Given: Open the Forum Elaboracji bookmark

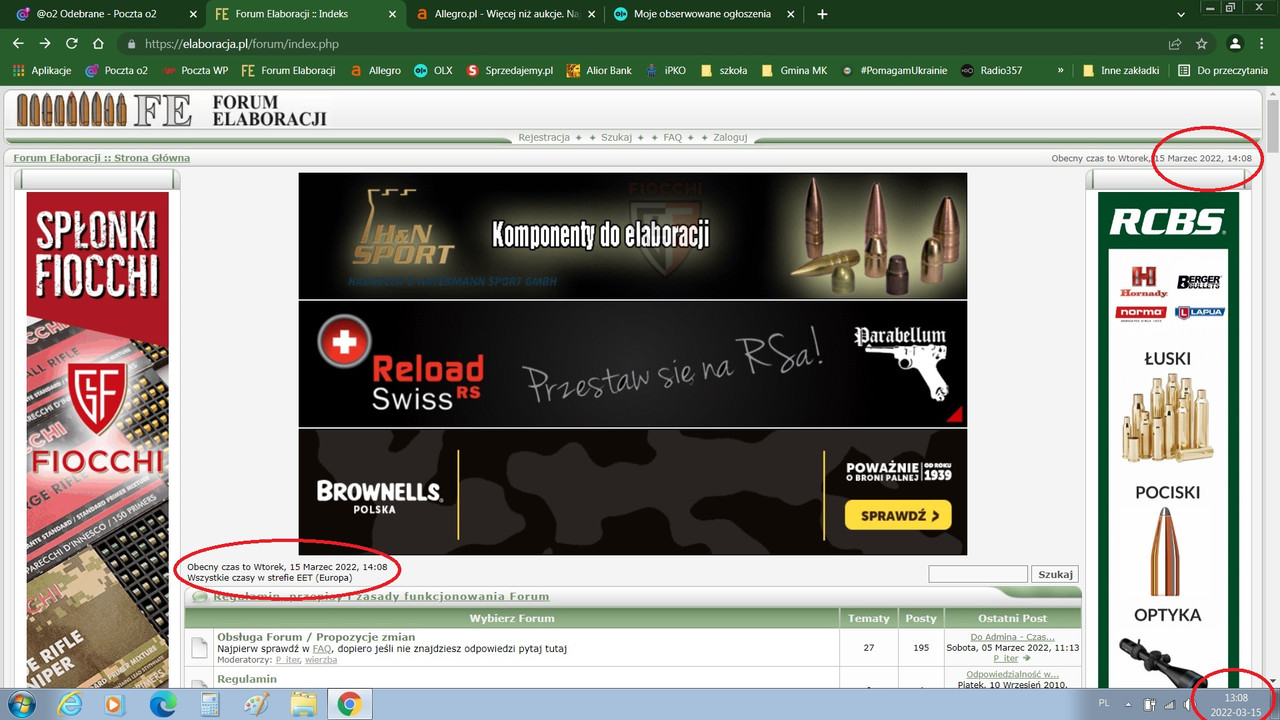Looking at the screenshot, I should [x=288, y=71].
